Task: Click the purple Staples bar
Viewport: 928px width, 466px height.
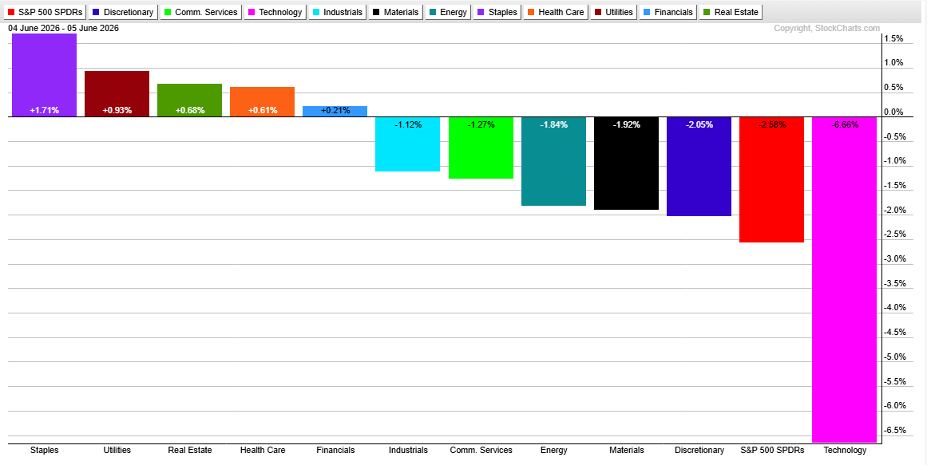Action: tap(44, 75)
